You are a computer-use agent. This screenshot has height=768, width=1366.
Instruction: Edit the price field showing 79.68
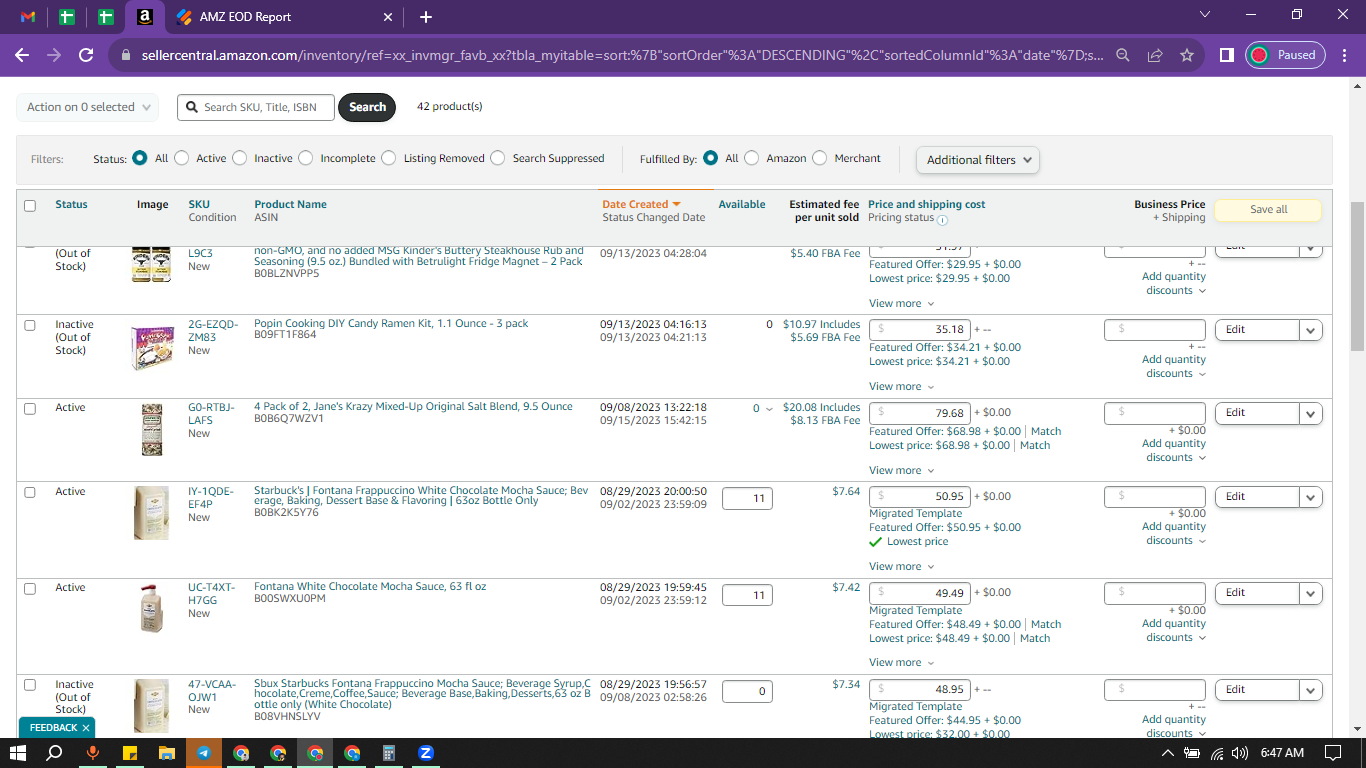[x=919, y=412]
